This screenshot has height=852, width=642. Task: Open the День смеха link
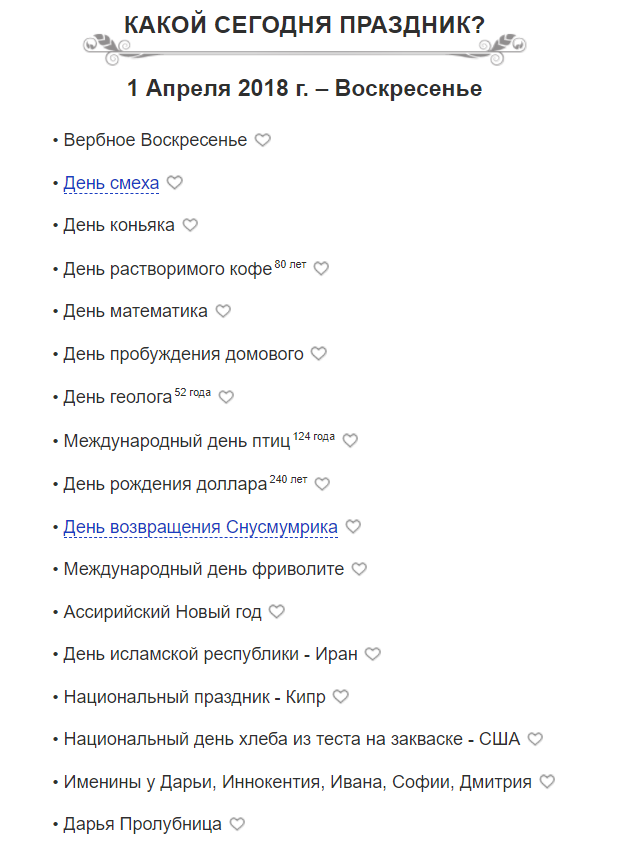(x=111, y=183)
